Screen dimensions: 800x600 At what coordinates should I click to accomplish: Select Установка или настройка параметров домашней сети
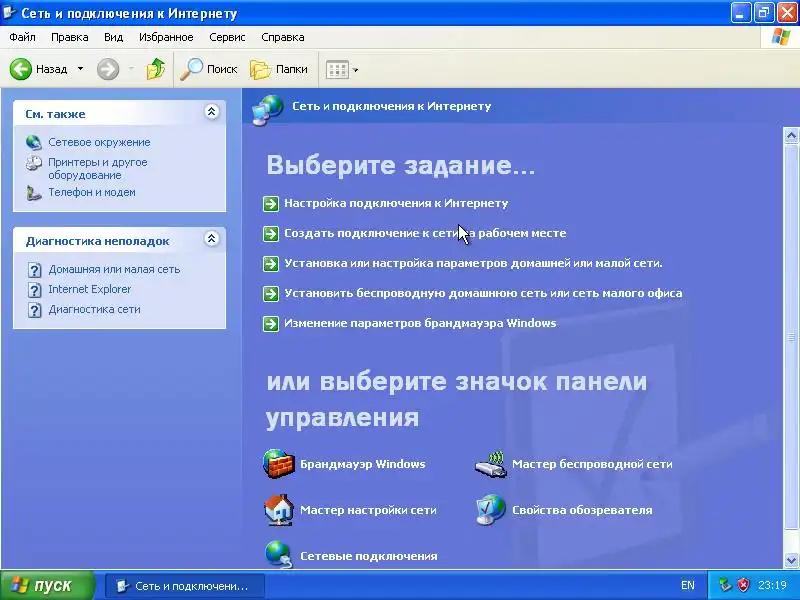pyautogui.click(x=473, y=263)
